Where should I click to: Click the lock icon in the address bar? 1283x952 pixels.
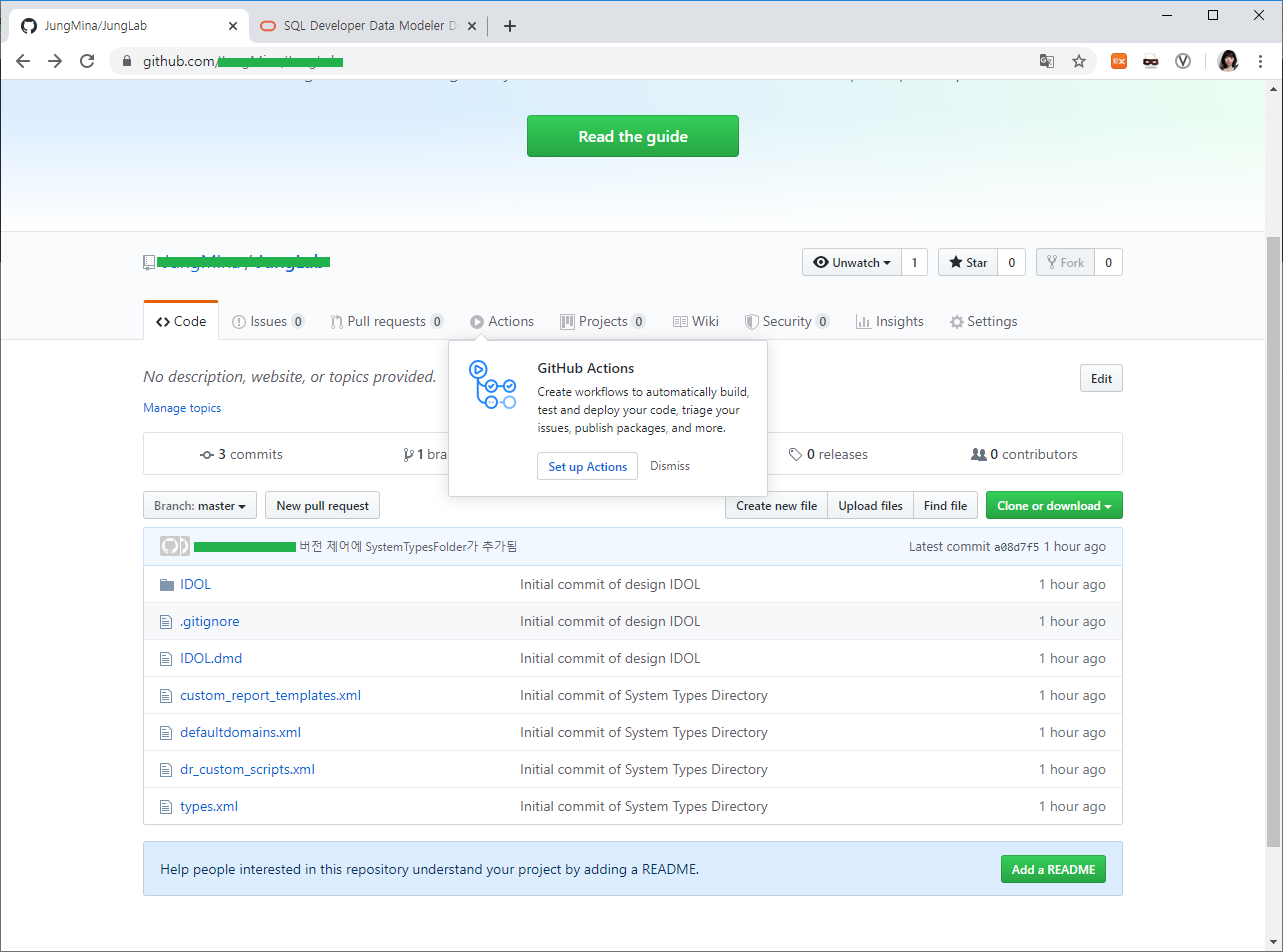coord(127,61)
